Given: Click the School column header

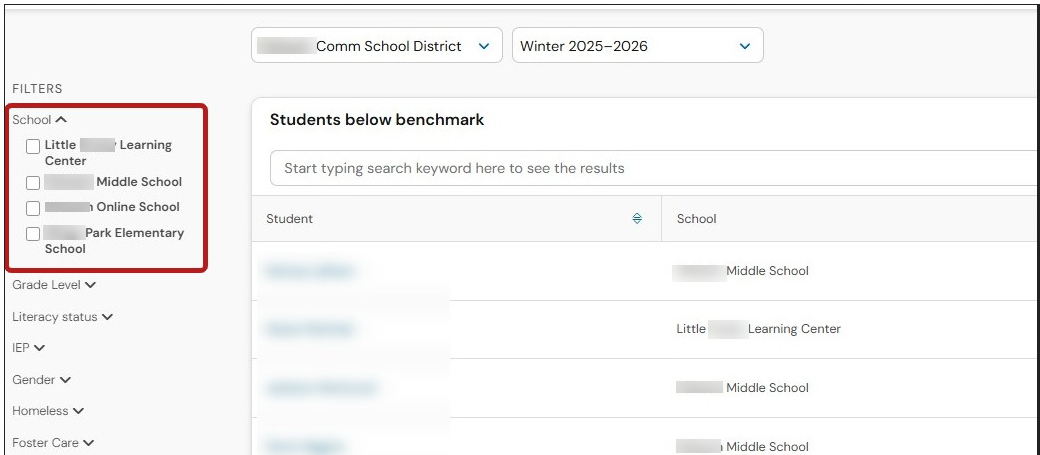Looking at the screenshot, I should 696,219.
